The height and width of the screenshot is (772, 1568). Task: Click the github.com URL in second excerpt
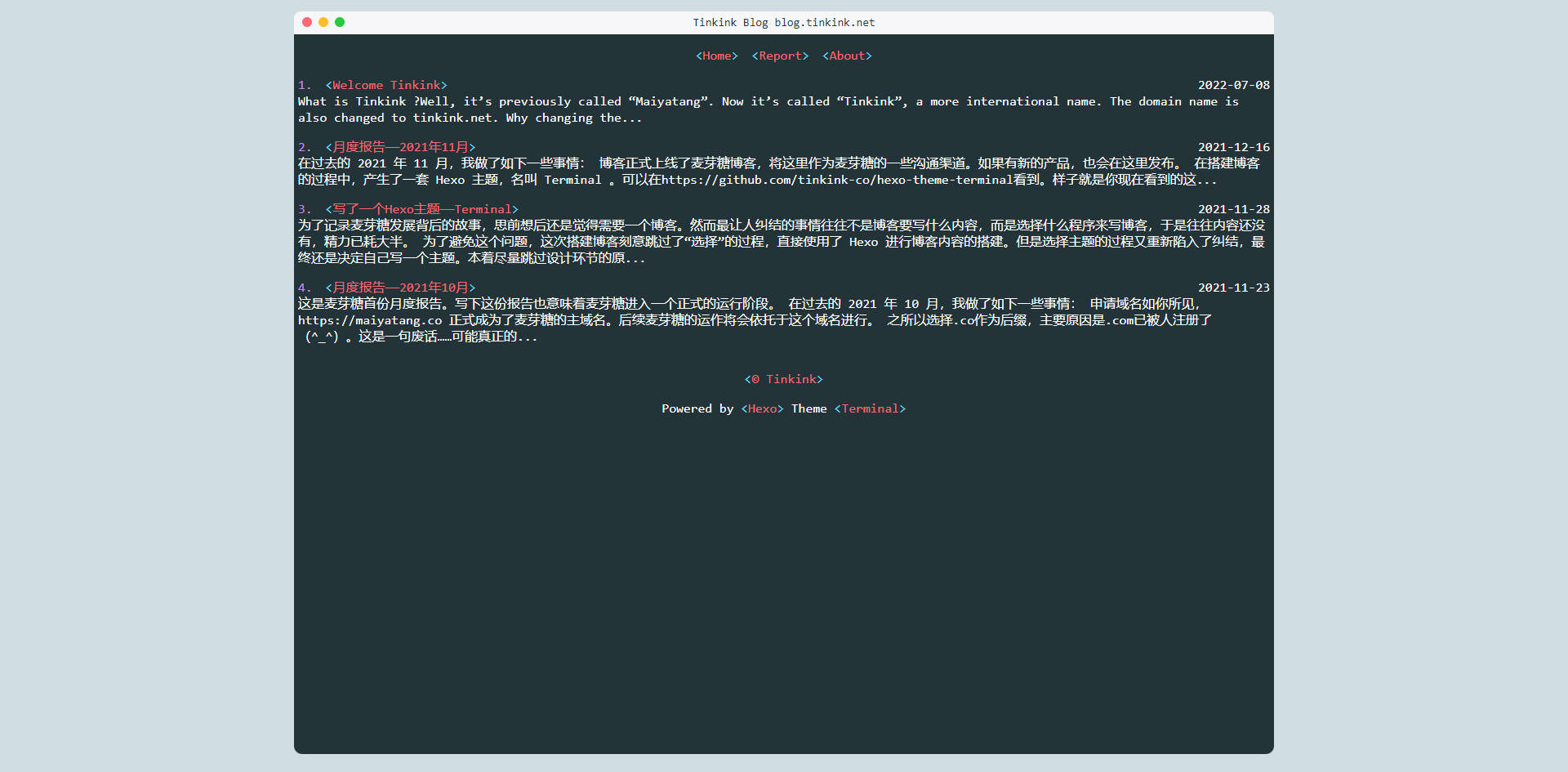[837, 180]
